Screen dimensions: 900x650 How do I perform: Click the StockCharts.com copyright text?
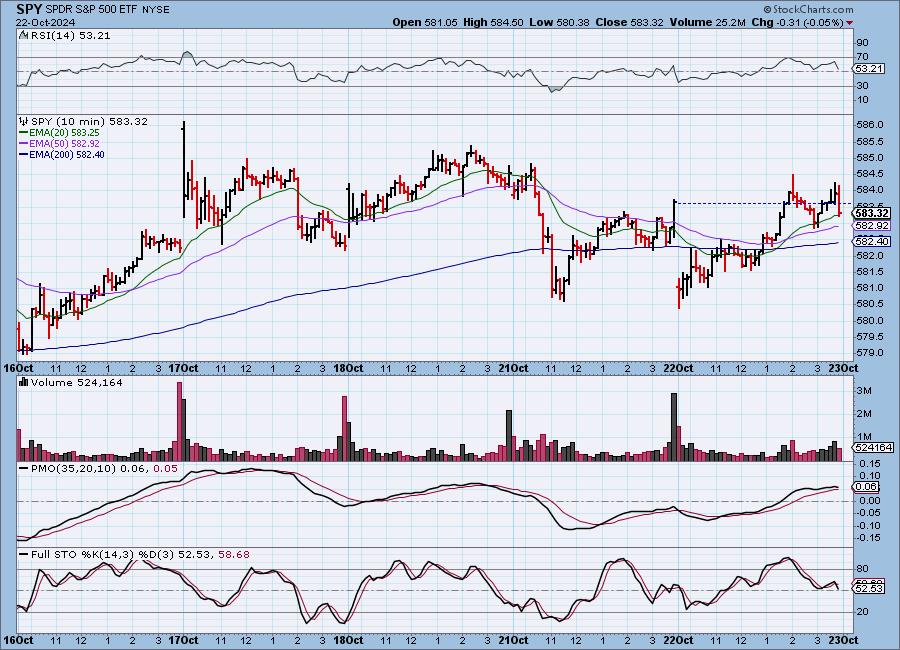tap(808, 9)
